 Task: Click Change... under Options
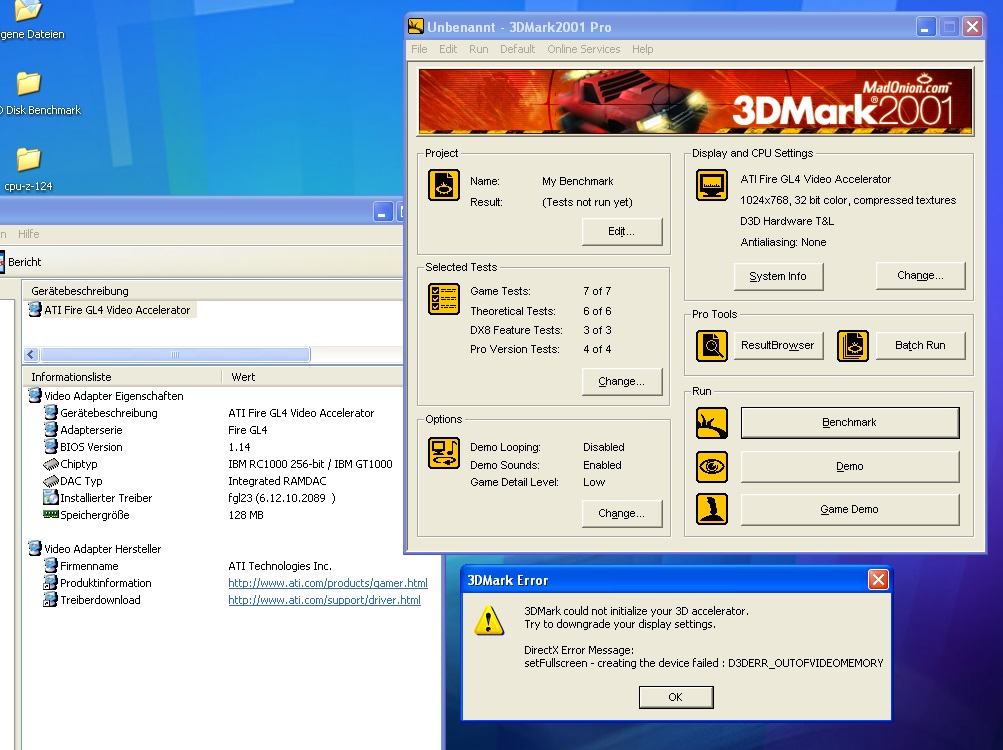(622, 513)
